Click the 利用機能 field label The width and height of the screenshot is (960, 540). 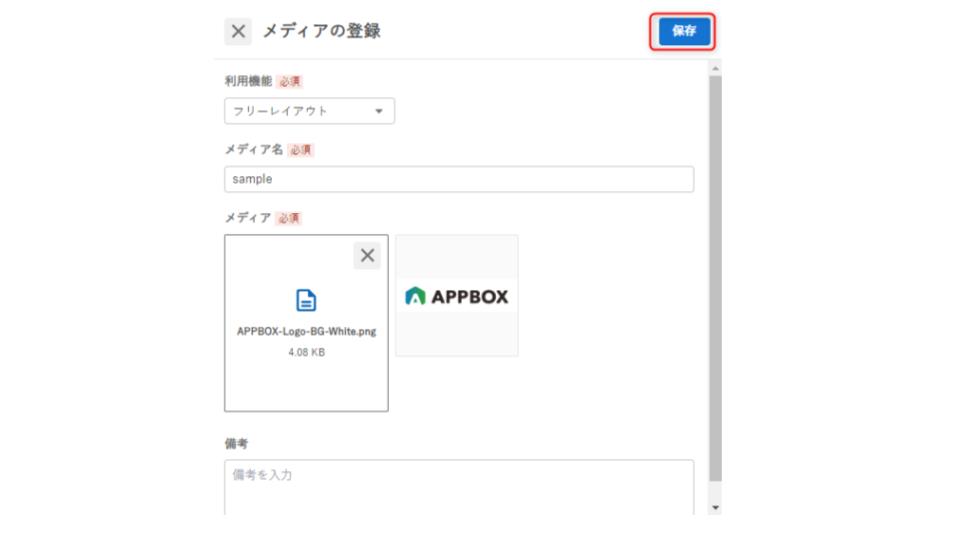click(248, 81)
